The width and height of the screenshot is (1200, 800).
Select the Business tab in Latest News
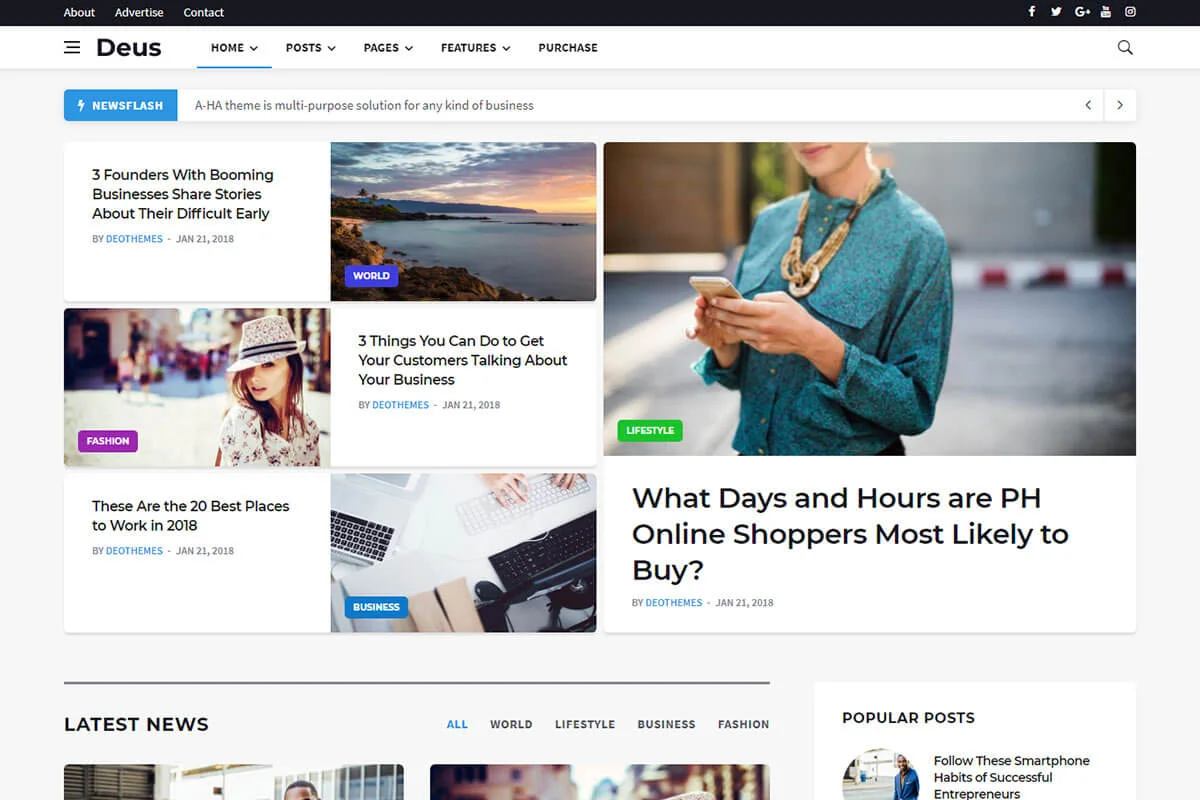666,724
